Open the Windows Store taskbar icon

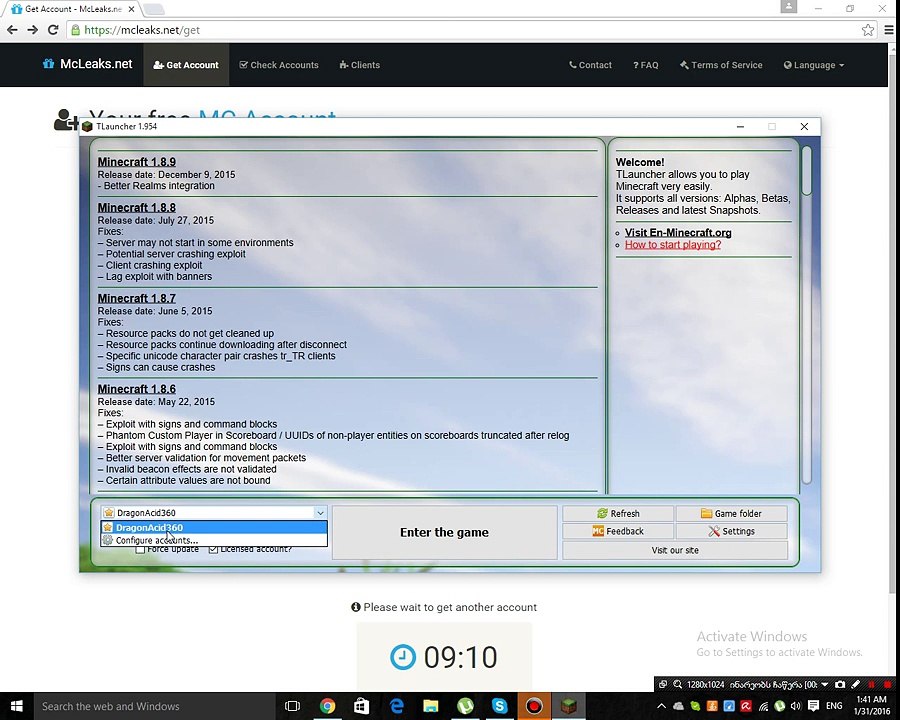point(361,706)
